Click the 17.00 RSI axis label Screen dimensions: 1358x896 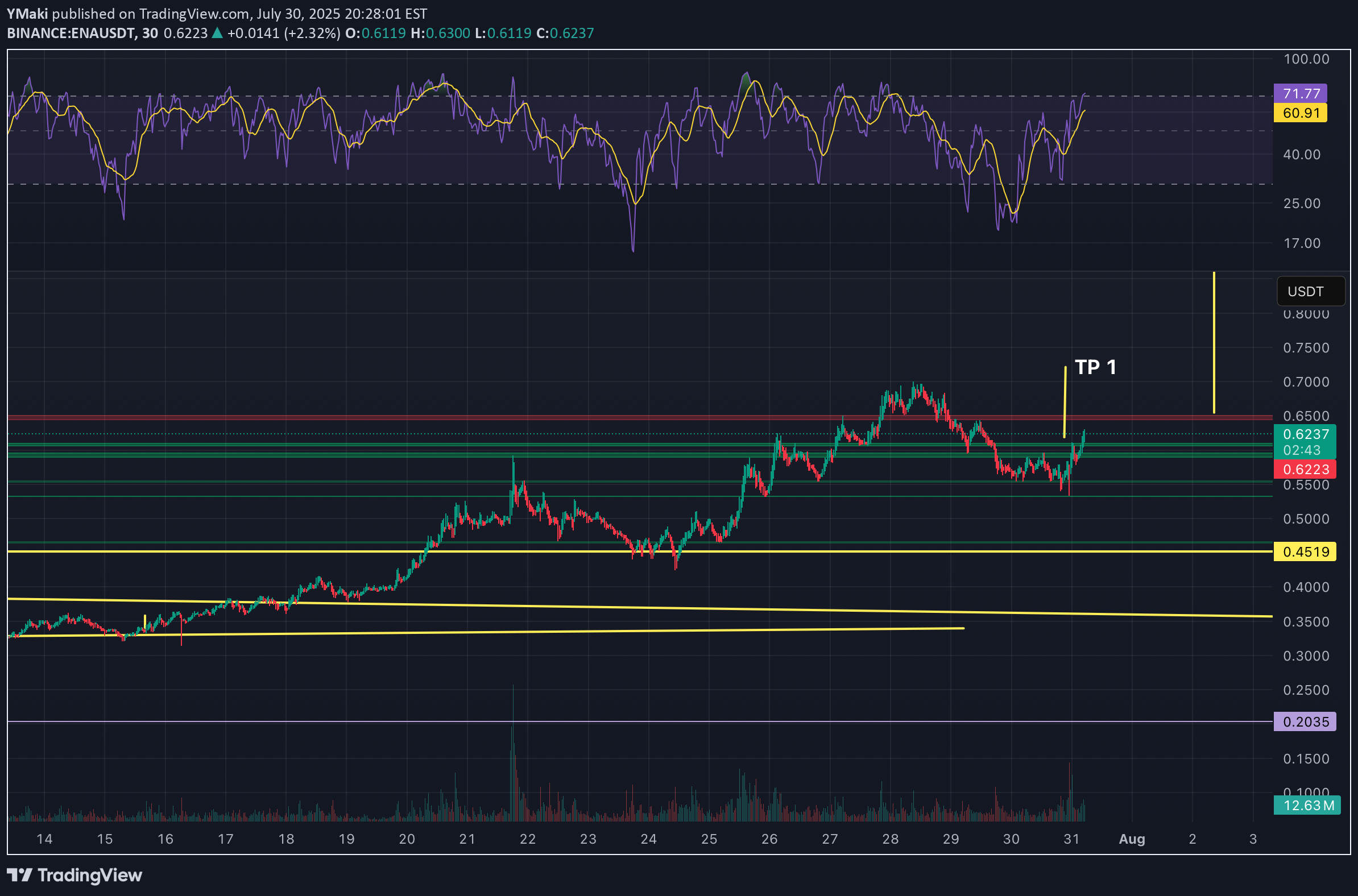point(1302,243)
